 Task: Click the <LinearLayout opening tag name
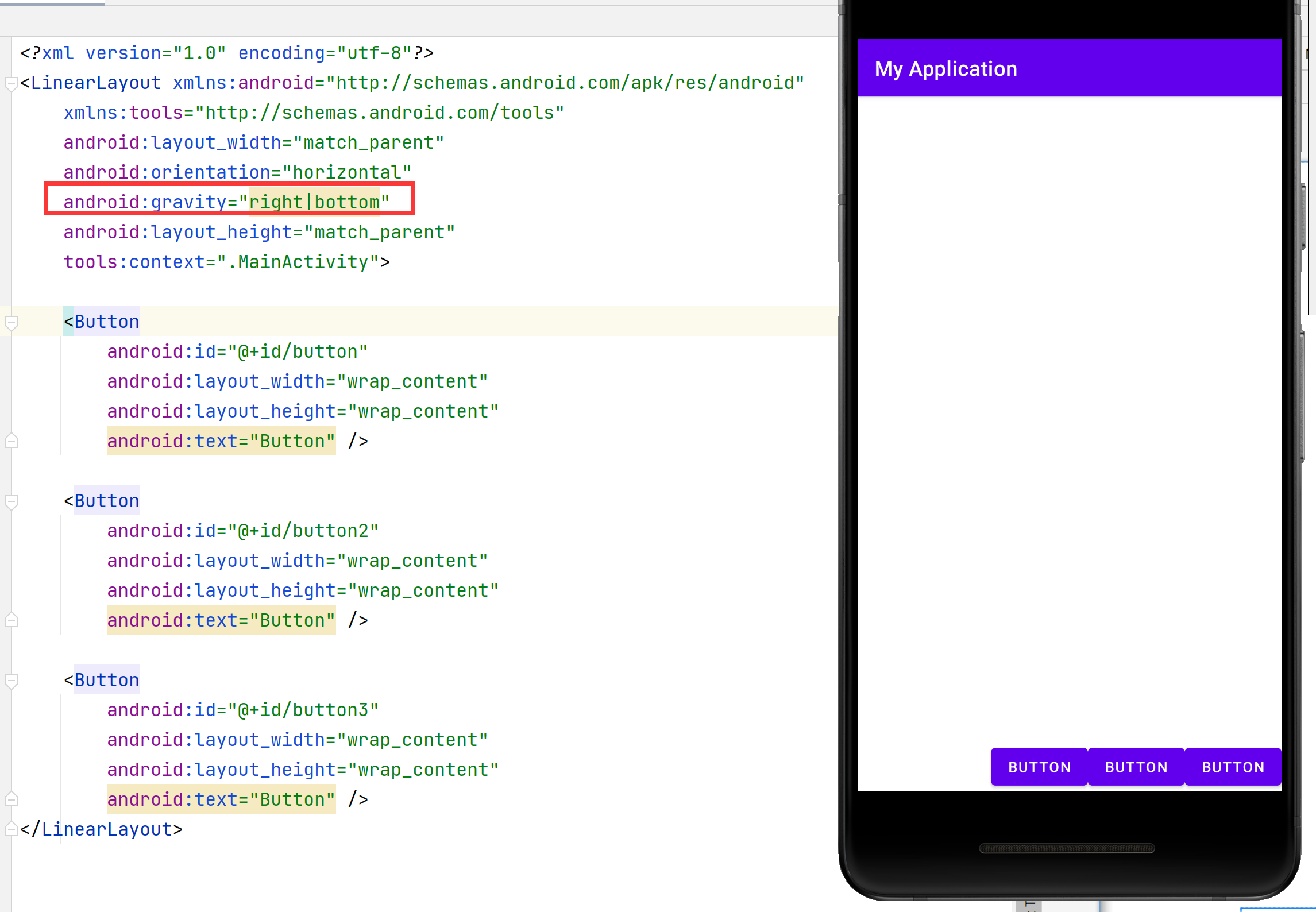(96, 83)
